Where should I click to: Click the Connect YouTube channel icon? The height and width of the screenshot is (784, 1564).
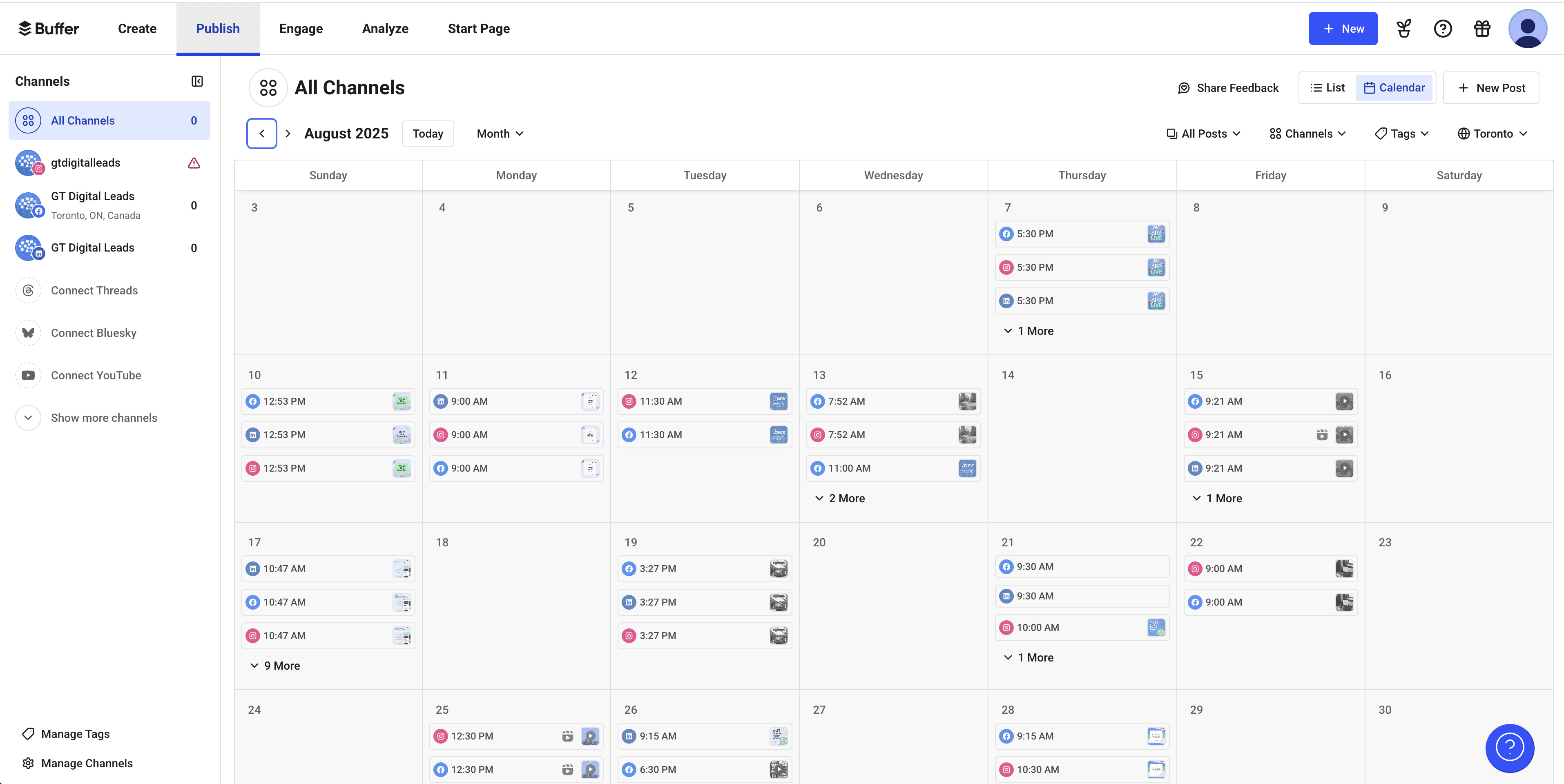coord(28,375)
